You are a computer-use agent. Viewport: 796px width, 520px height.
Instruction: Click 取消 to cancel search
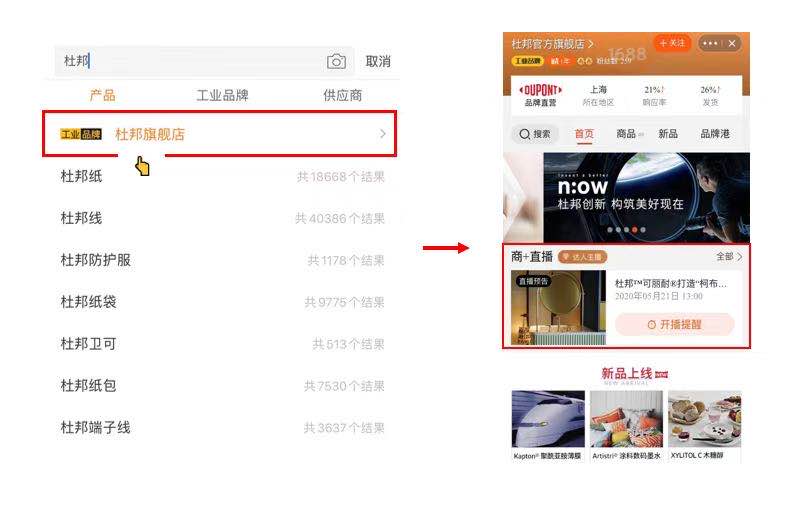coord(378,61)
